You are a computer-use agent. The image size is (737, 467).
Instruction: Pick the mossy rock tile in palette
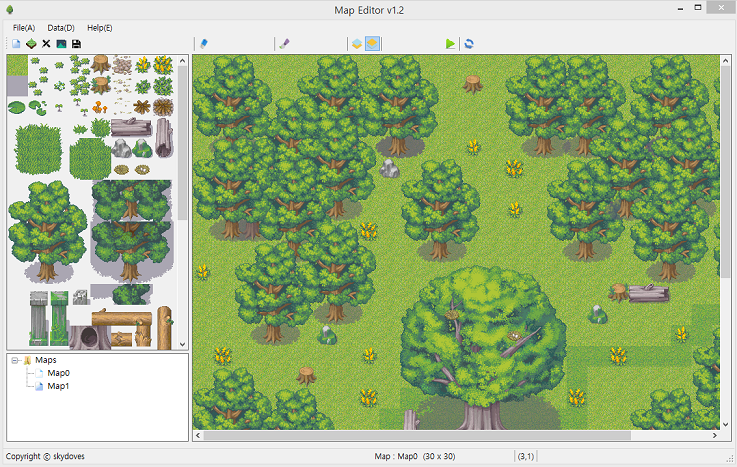tap(142, 148)
